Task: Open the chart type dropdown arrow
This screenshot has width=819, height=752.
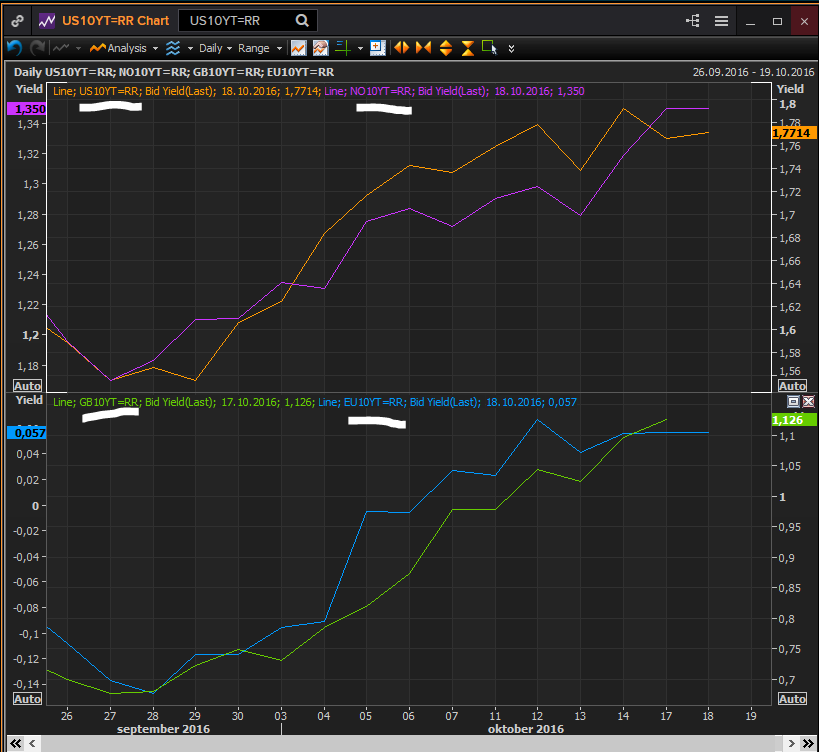Action: coord(78,49)
